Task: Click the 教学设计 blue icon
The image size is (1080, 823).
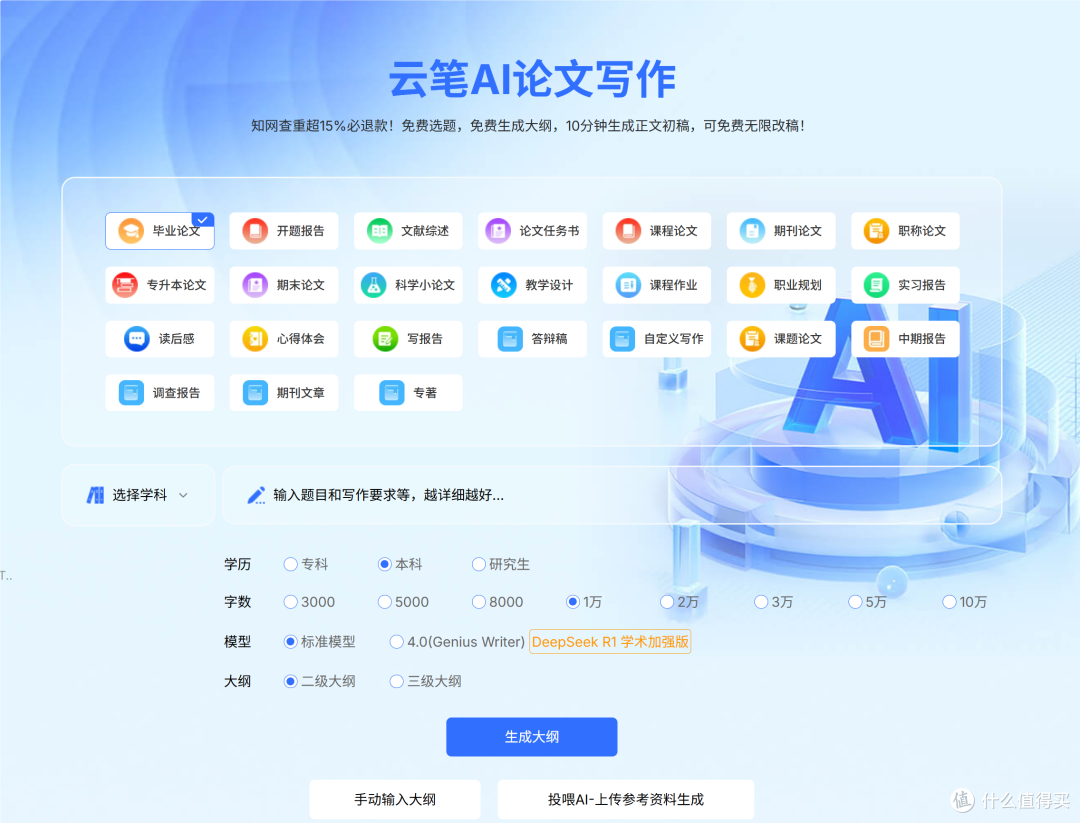Action: [503, 284]
